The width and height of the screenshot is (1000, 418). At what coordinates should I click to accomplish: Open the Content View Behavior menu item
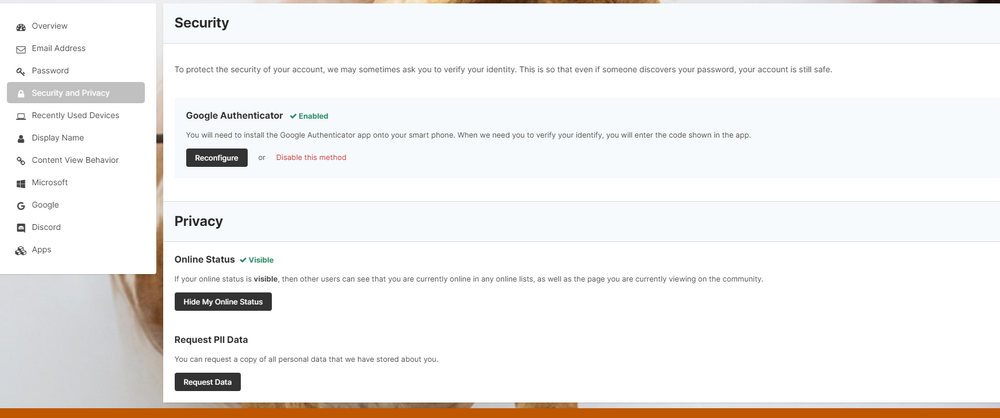tap(74, 160)
